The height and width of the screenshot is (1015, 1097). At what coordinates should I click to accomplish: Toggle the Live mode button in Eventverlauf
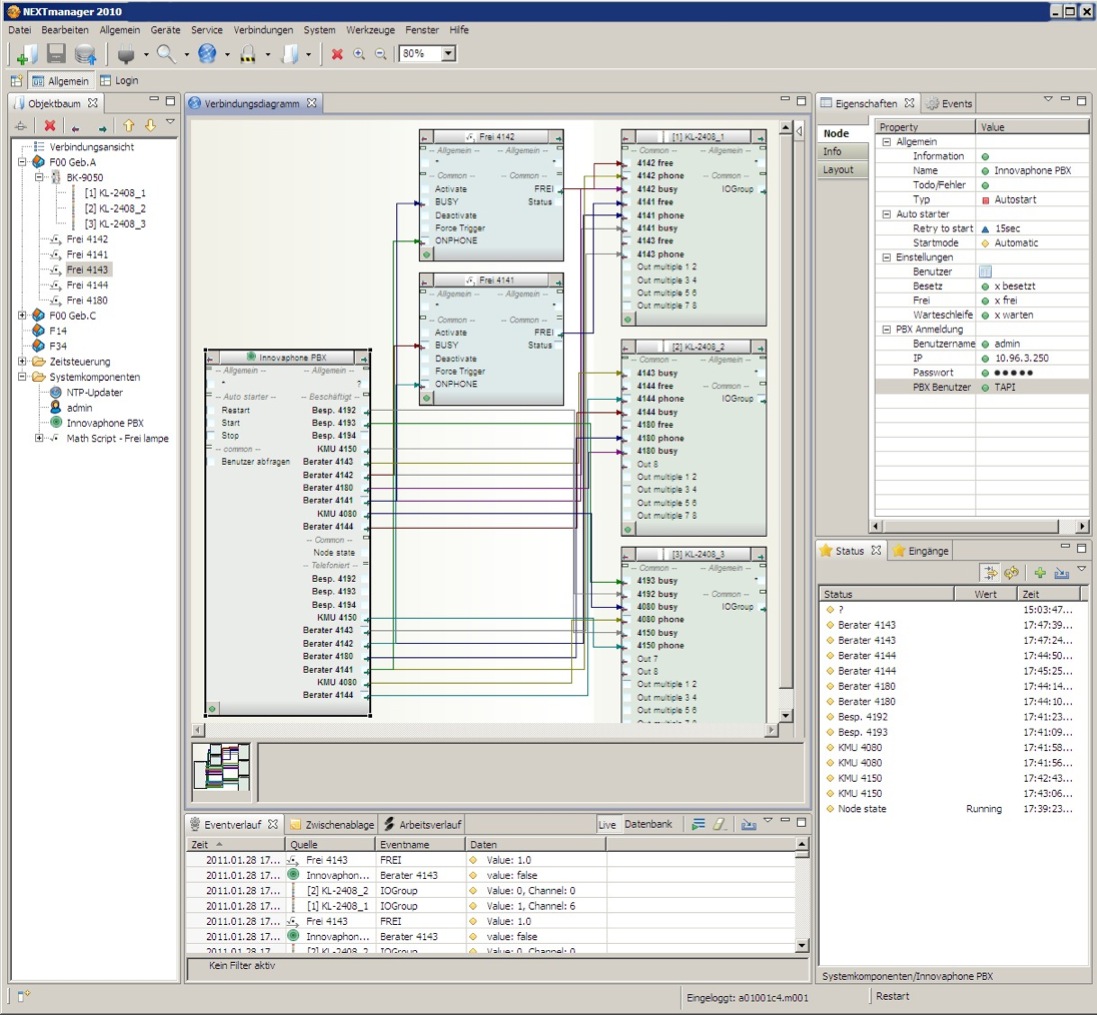coord(607,825)
